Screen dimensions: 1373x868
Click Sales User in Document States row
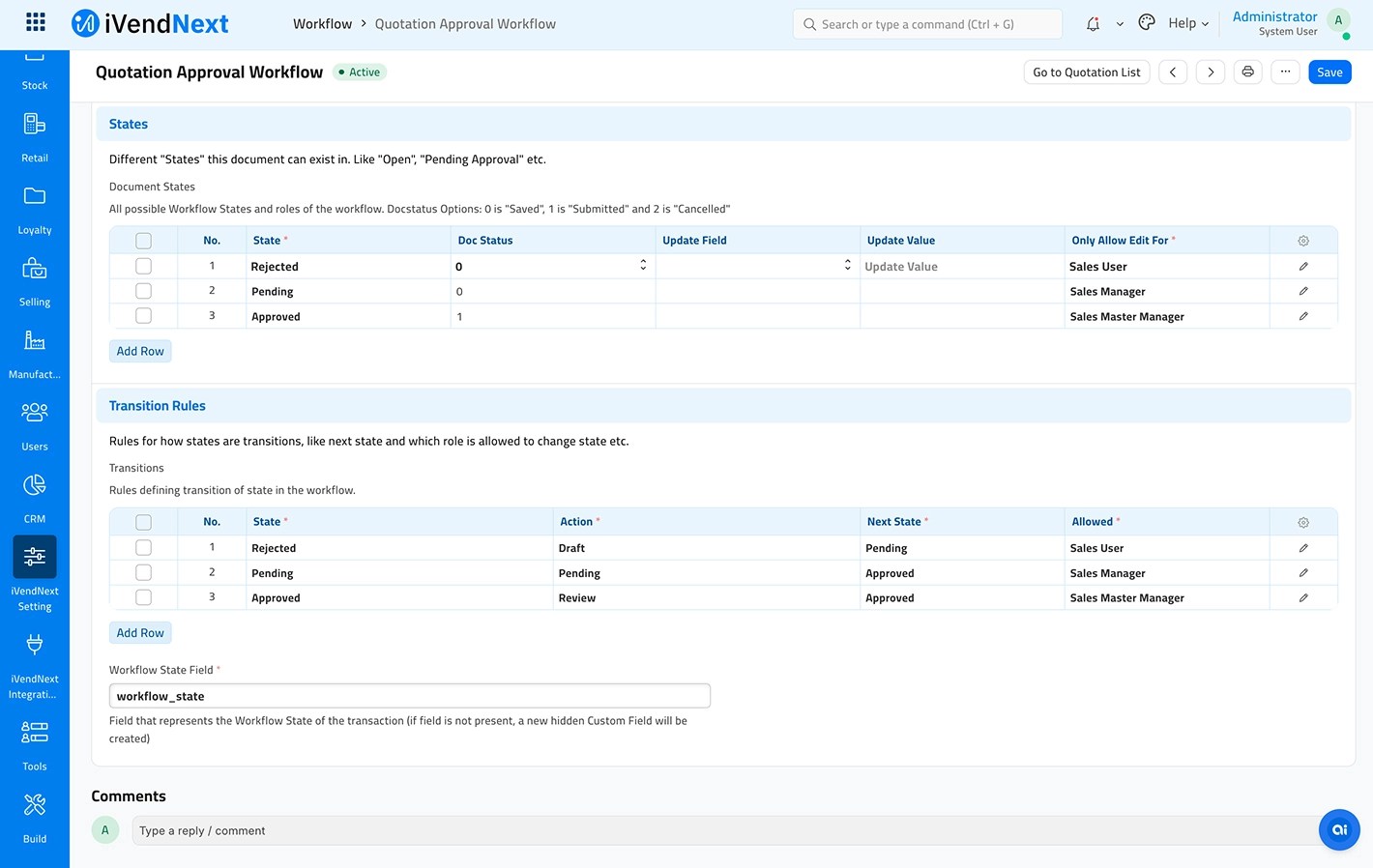(x=1097, y=267)
